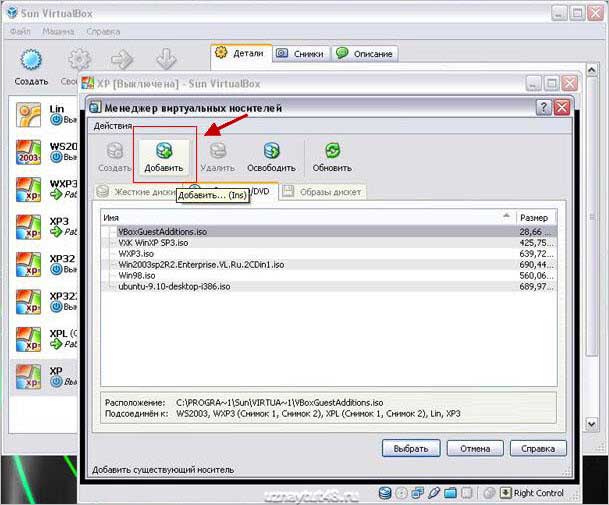Image resolution: width=609 pixels, height=505 pixels.
Task: Select the XP machine icon at list bottom
Action: tap(28, 377)
